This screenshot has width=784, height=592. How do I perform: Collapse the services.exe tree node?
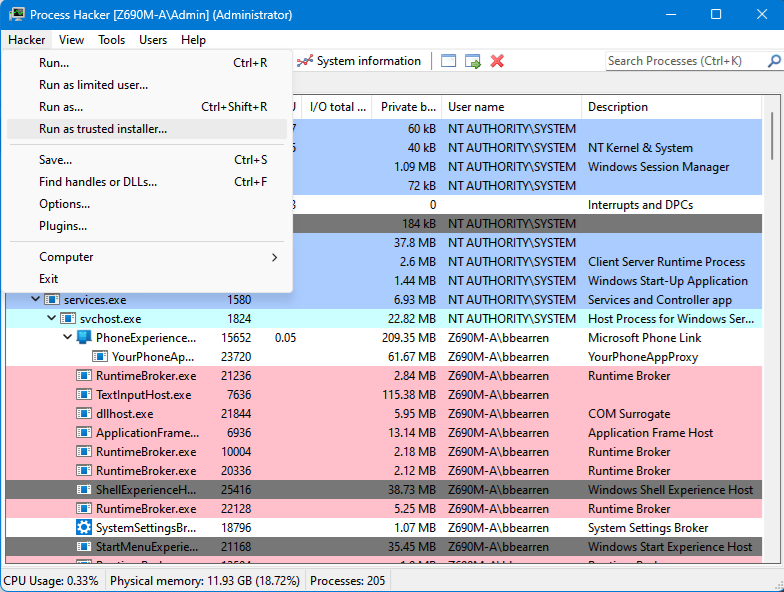35,299
